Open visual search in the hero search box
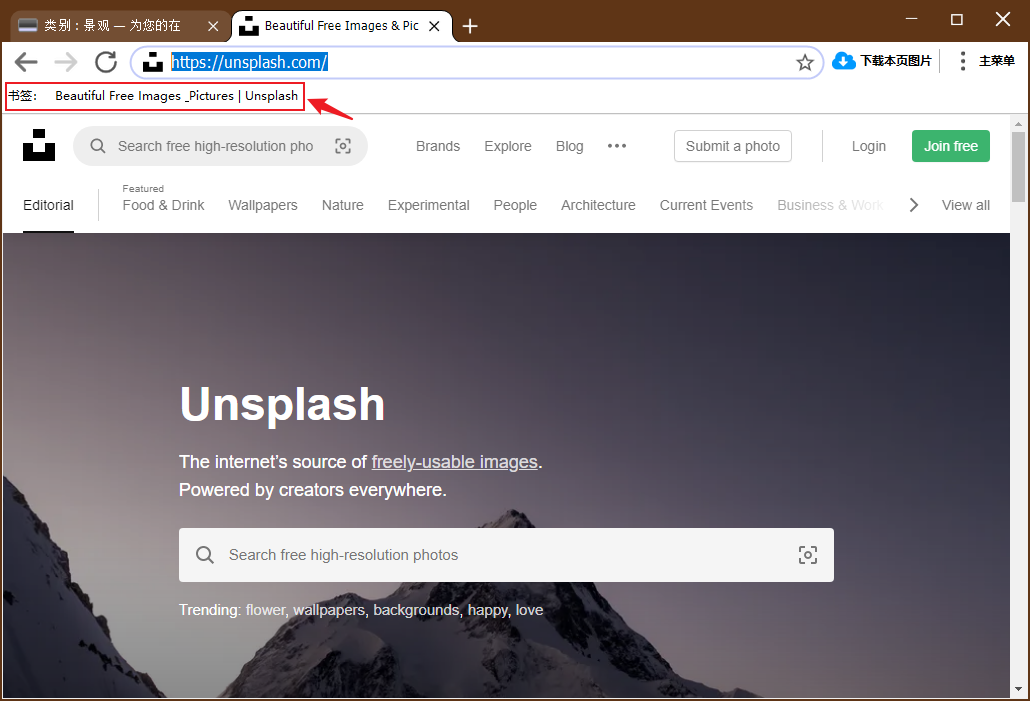This screenshot has height=701, width=1030. coord(807,555)
